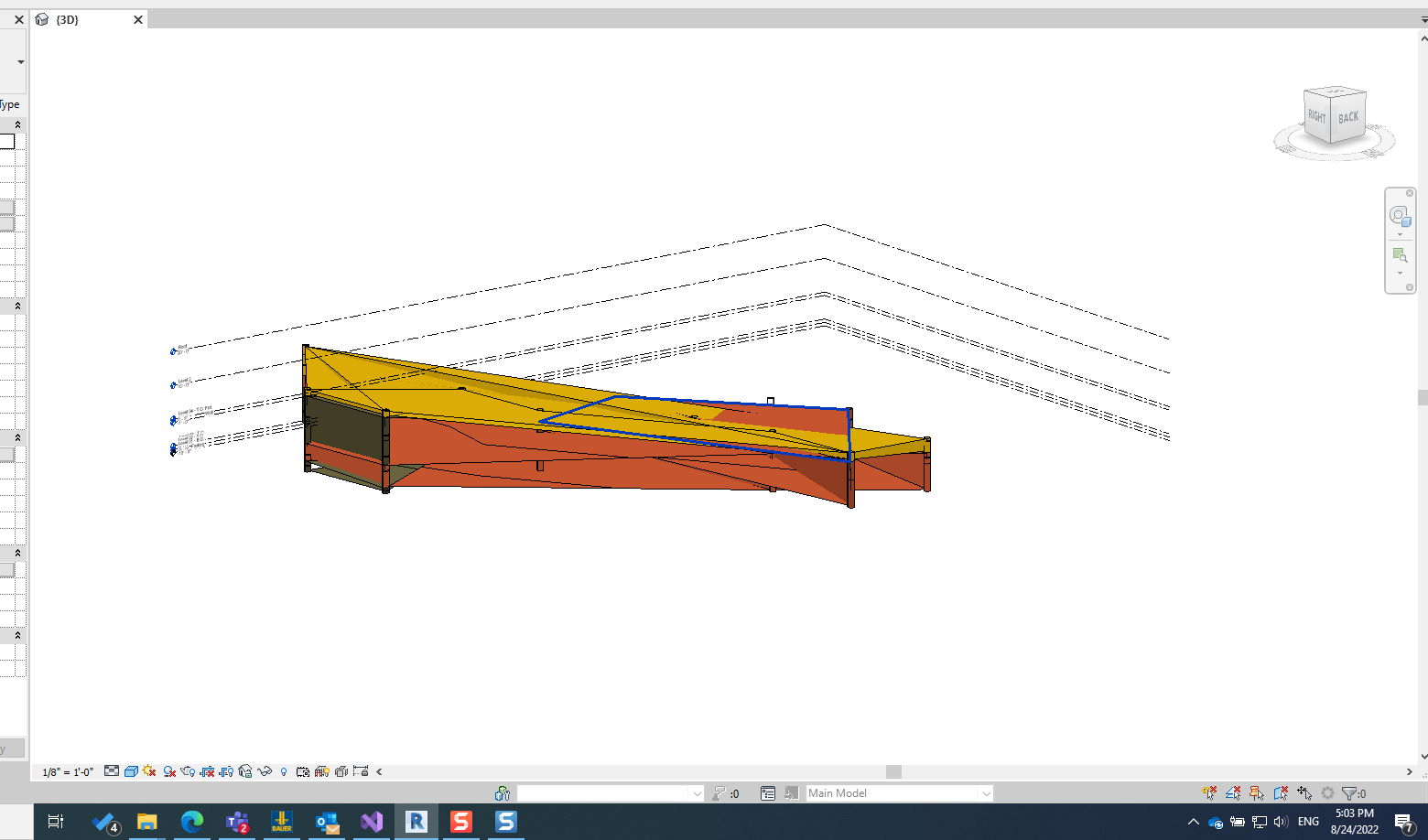The width and height of the screenshot is (1428, 840).
Task: Toggle Show Analytical Model icon
Action: tap(322, 771)
